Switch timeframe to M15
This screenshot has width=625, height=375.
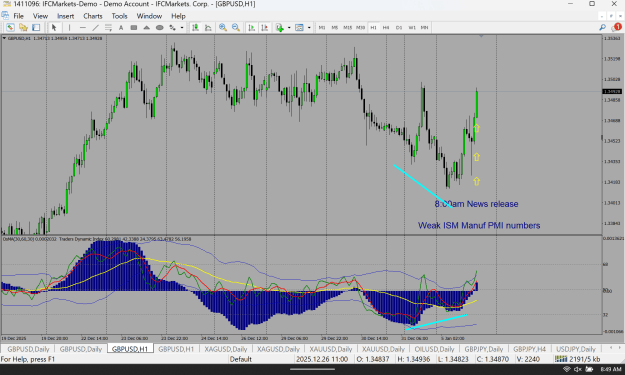[x=348, y=27]
